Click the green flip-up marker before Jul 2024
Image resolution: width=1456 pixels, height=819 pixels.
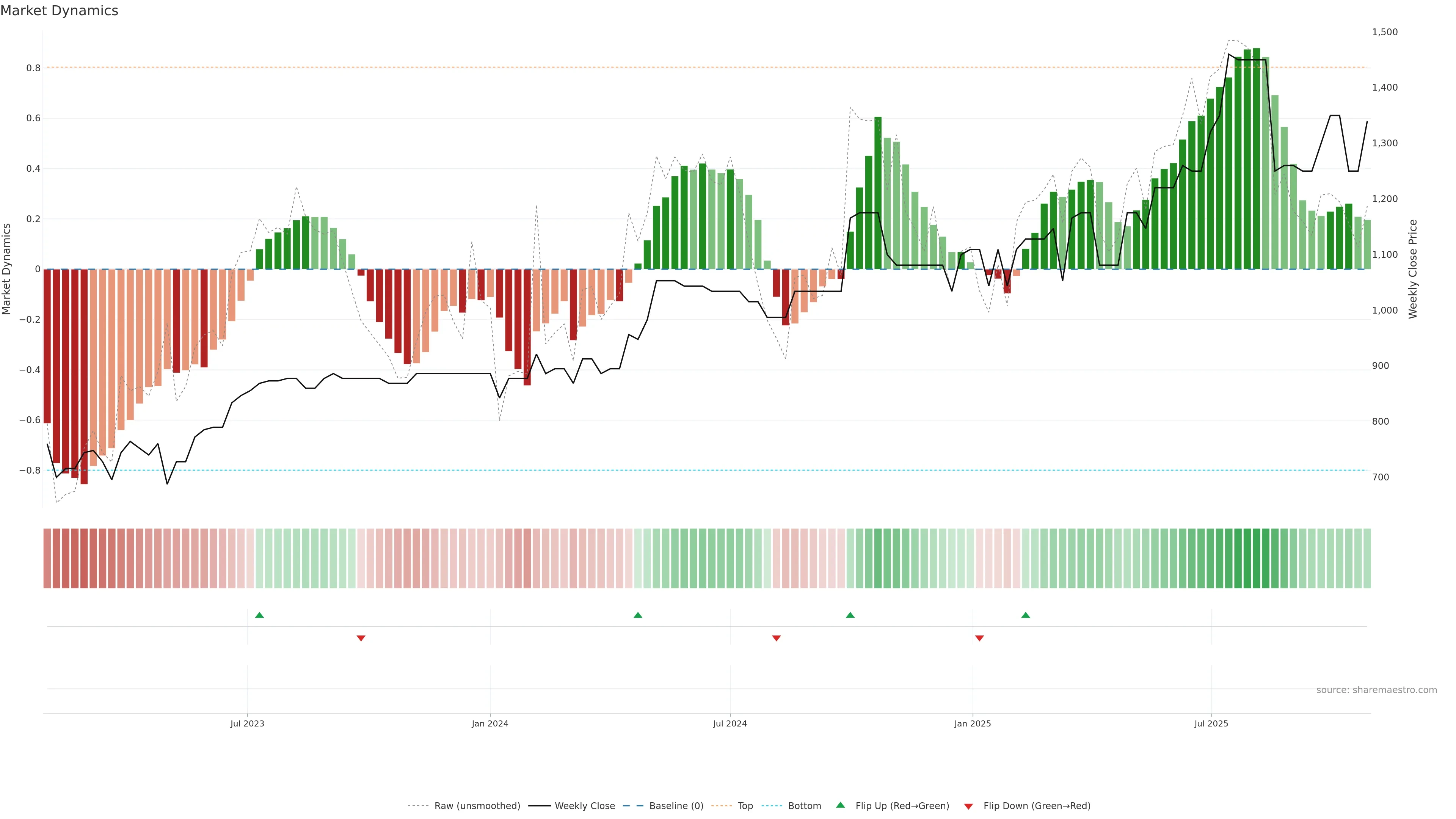pos(637,615)
